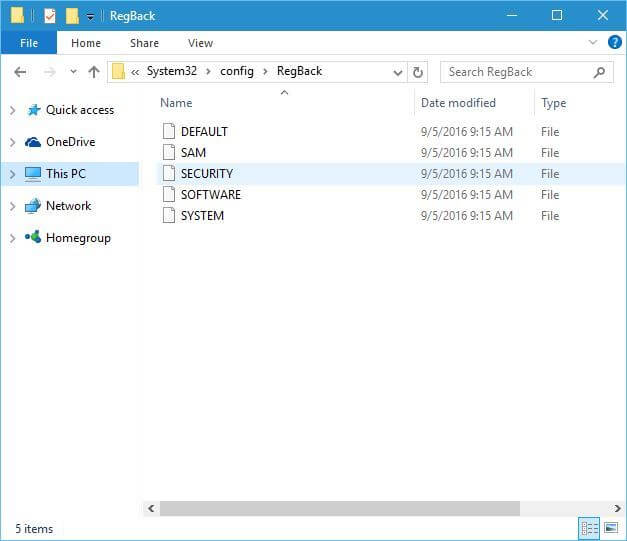Screen dimensions: 627x541
Task: Select the SECURITY file
Action: [x=207, y=174]
